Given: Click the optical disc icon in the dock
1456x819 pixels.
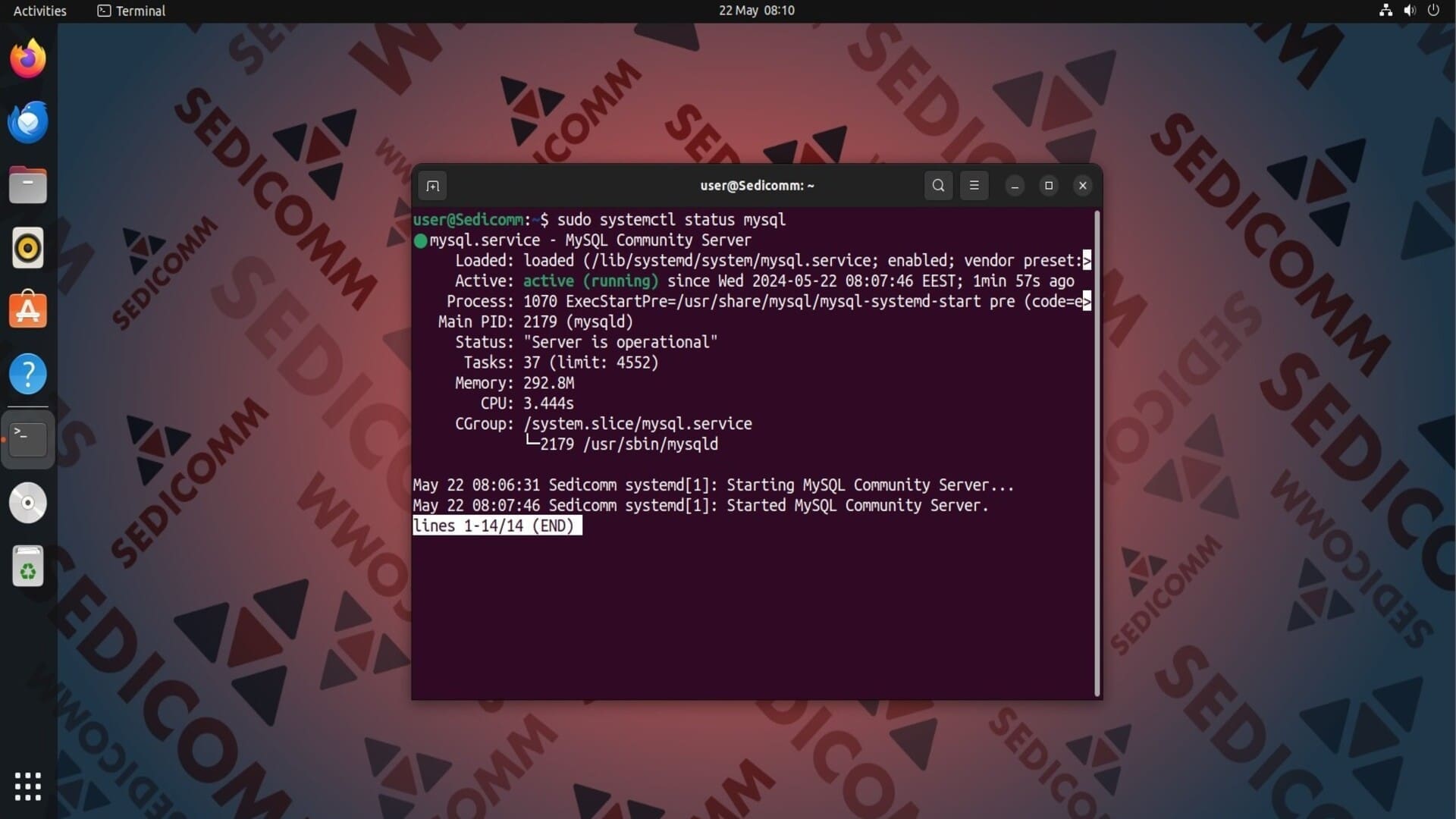Looking at the screenshot, I should 28,503.
